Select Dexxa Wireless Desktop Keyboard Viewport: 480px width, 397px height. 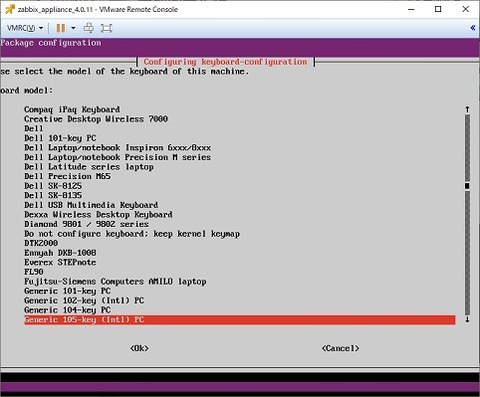(x=98, y=215)
